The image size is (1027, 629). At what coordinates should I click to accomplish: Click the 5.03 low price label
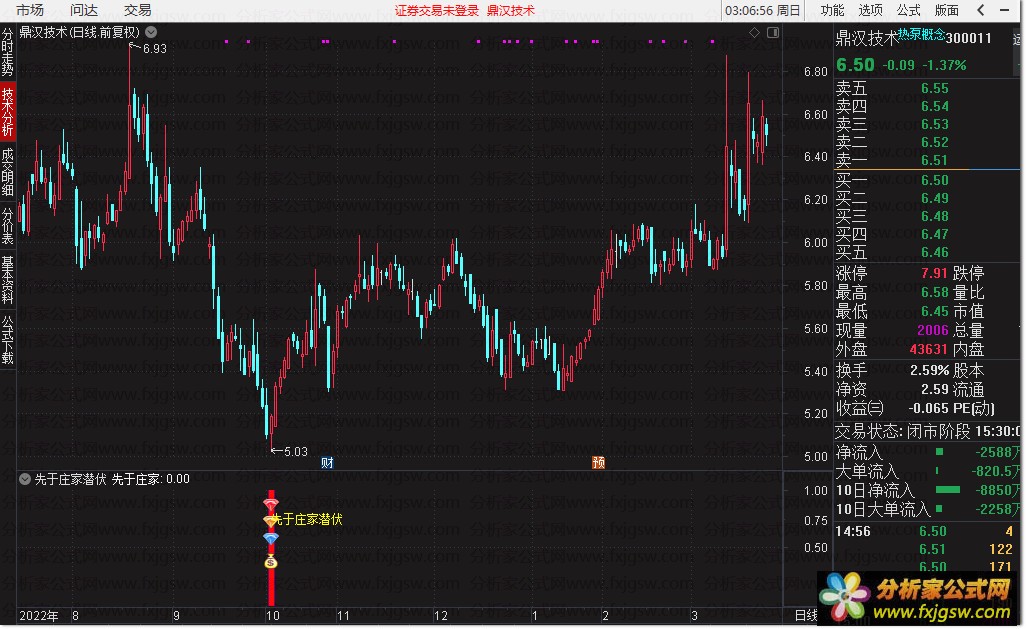(x=295, y=451)
